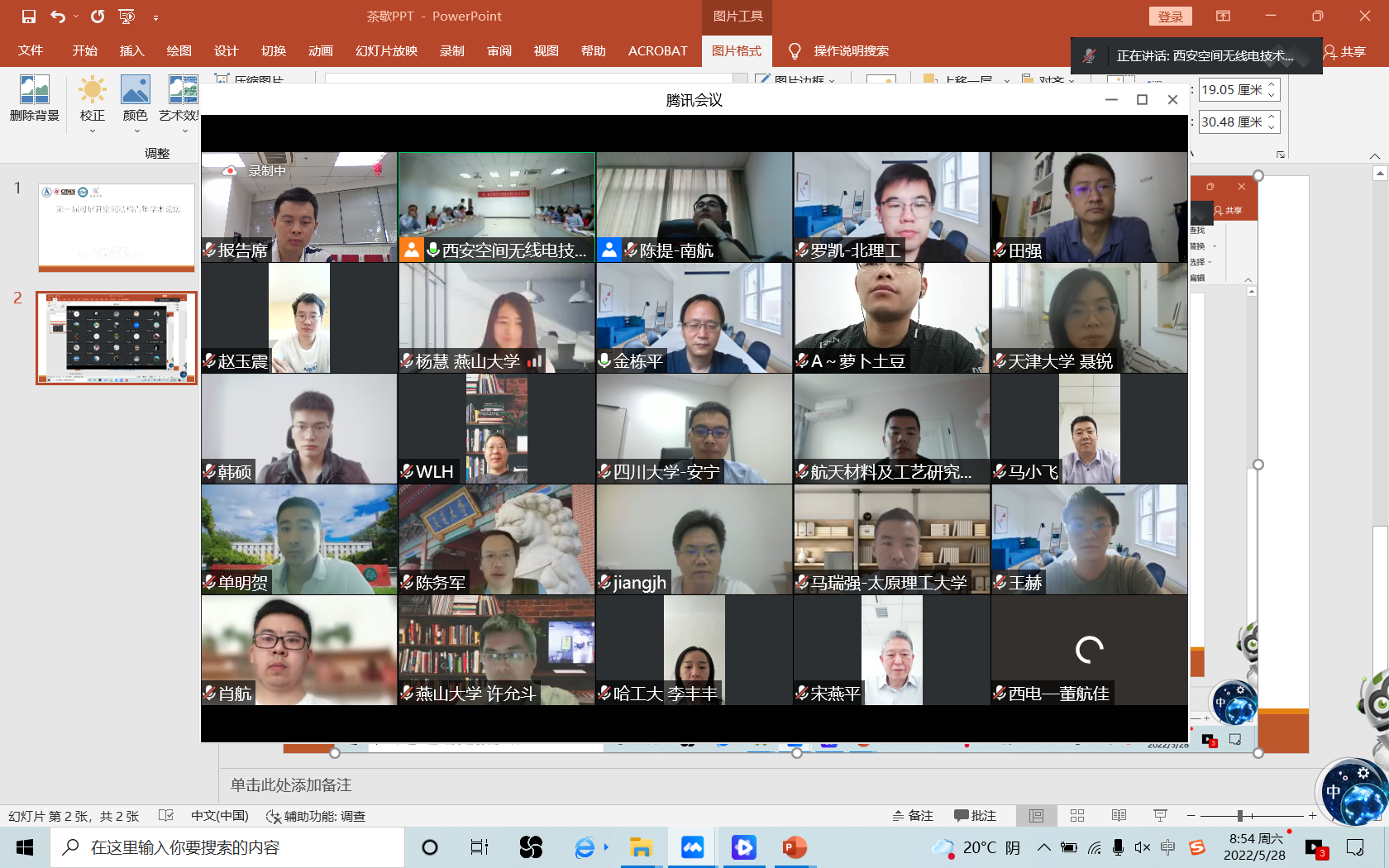Click the 登录 sign-in button
Image resolution: width=1389 pixels, height=868 pixels.
1170,17
